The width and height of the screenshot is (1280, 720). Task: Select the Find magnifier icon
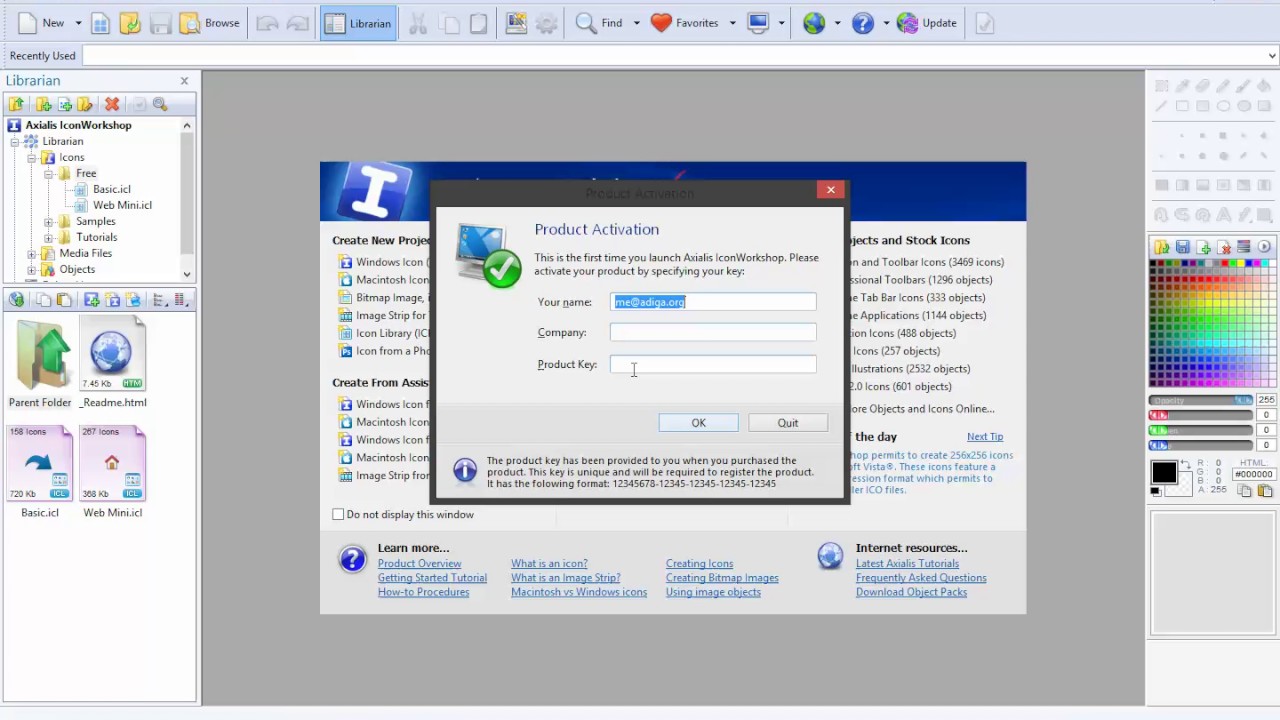(x=587, y=23)
